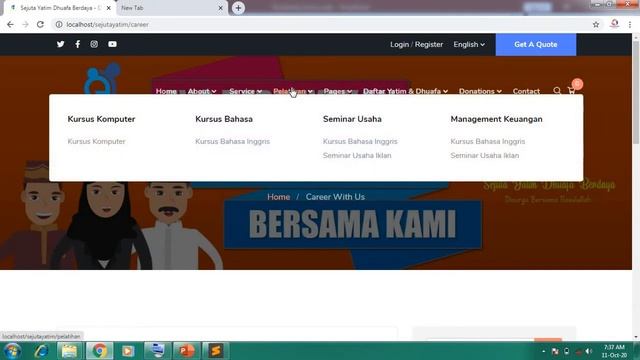Expand the Pages menu dropdown
The width and height of the screenshot is (640, 360).
point(338,91)
